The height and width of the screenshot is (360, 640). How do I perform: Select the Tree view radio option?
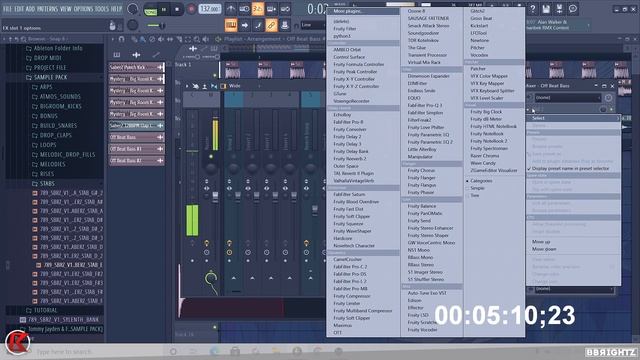473,196
